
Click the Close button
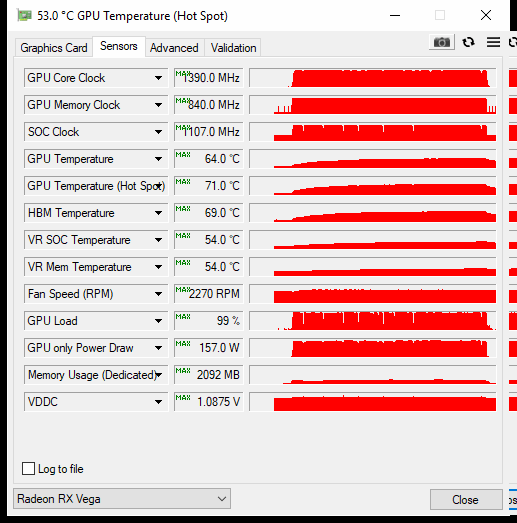coord(466,500)
